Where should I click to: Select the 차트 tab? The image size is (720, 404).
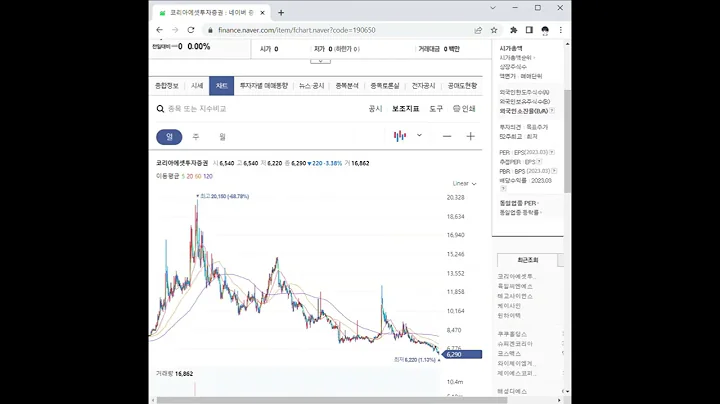pyautogui.click(x=222, y=86)
